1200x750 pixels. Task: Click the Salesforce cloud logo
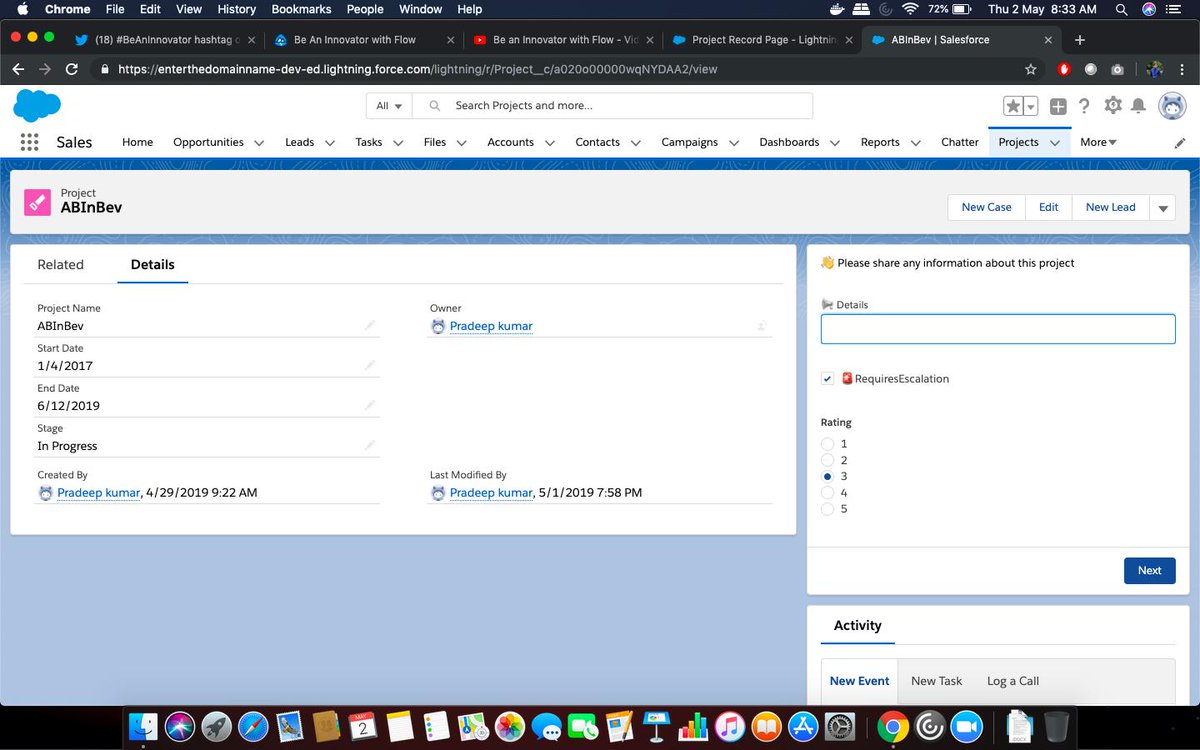coord(37,105)
